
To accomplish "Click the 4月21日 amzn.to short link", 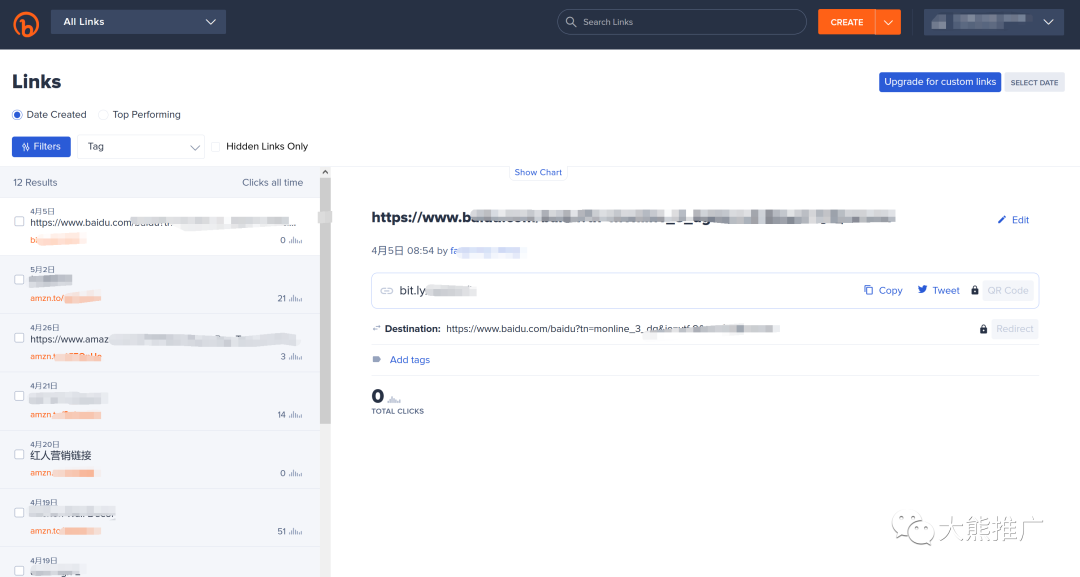I will [x=65, y=415].
